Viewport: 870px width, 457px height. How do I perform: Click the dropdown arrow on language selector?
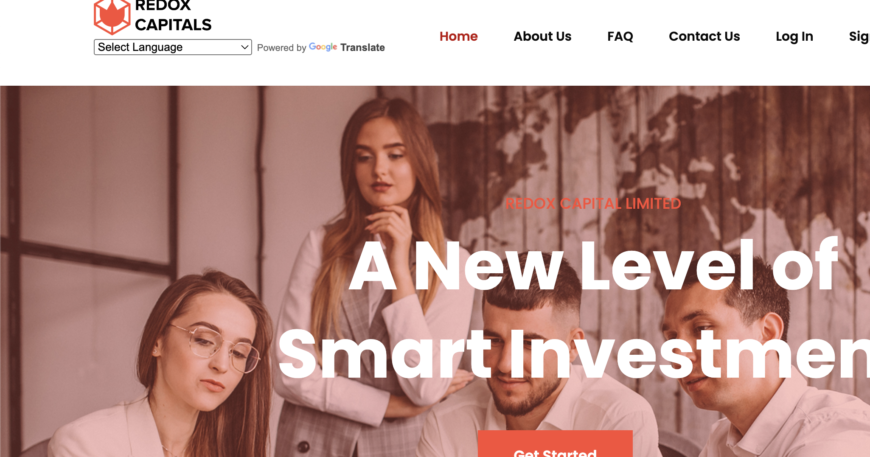(244, 47)
